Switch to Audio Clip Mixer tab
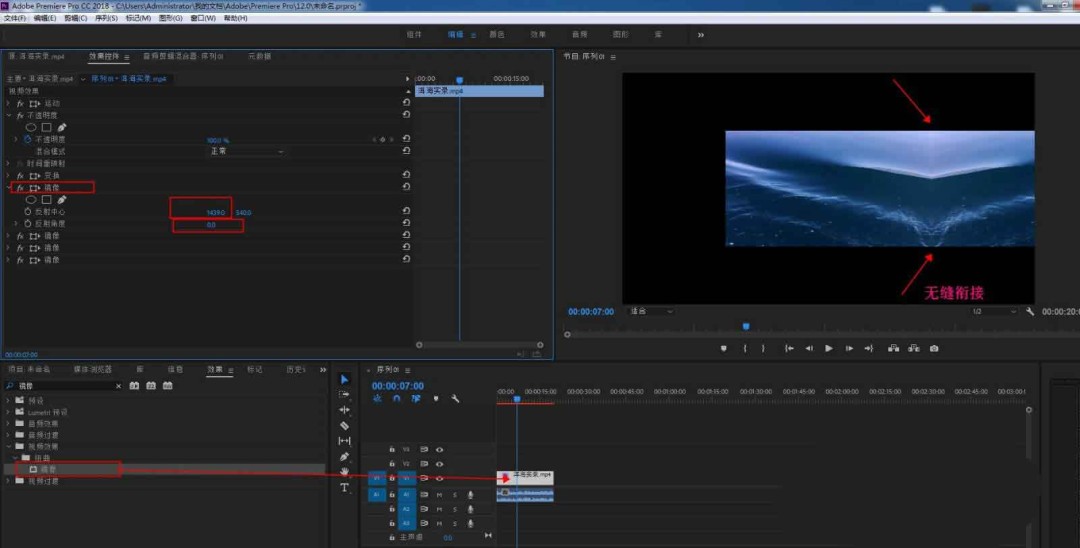Image resolution: width=1080 pixels, height=548 pixels. click(x=183, y=56)
